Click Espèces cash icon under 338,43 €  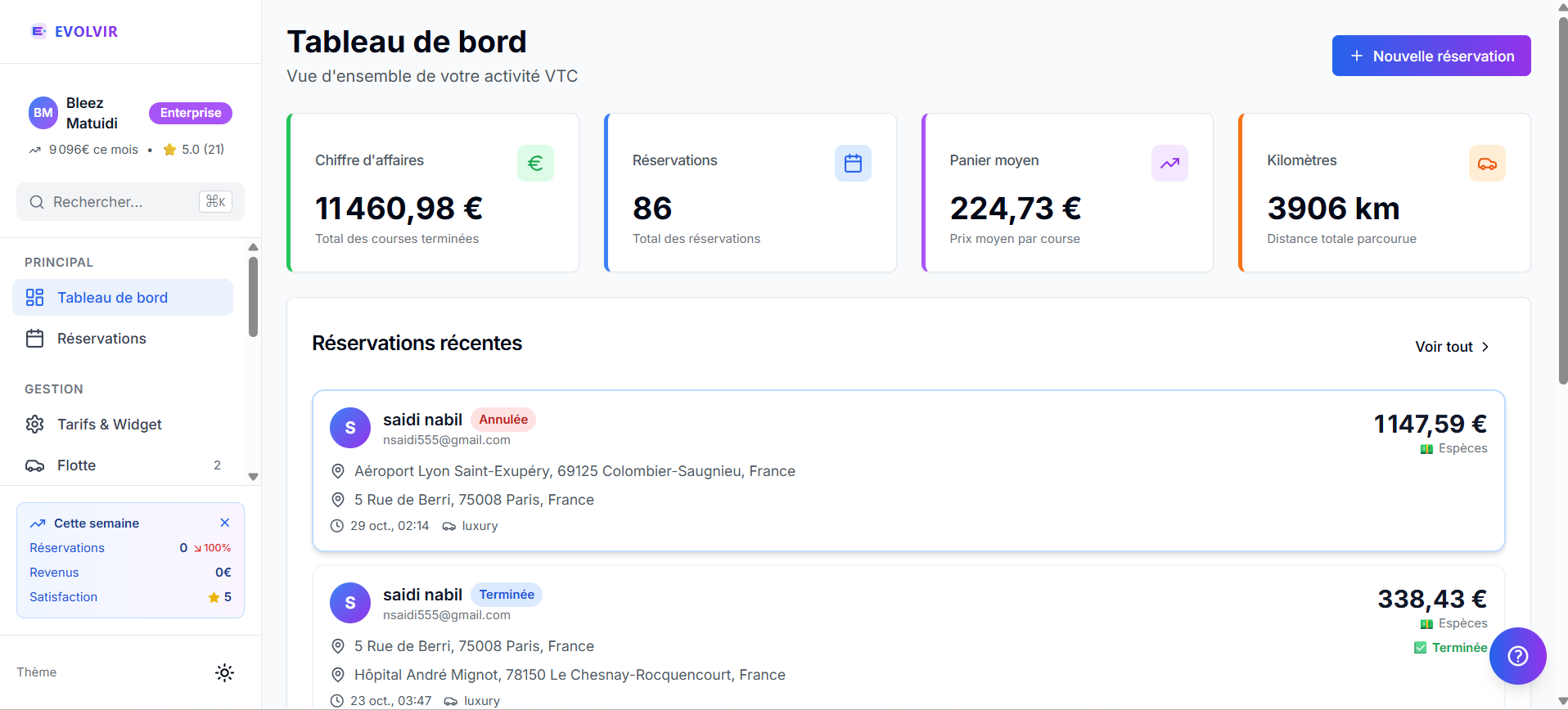coord(1426,624)
